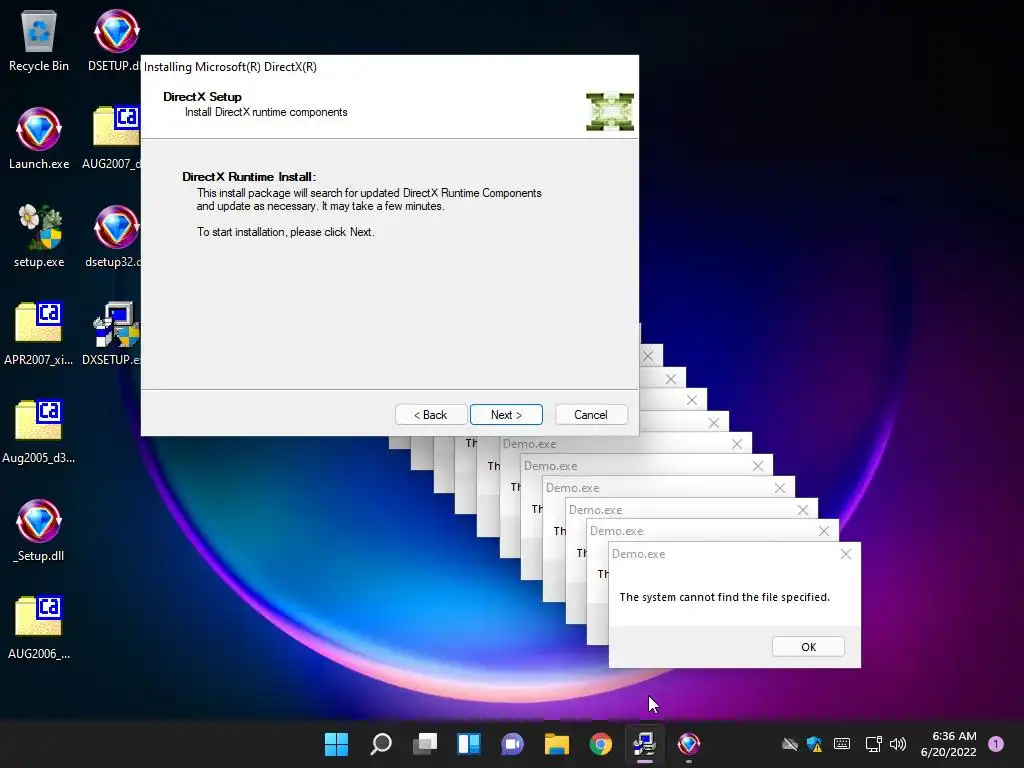Click the cloud sync tray icon
The image size is (1024, 768).
pos(790,744)
